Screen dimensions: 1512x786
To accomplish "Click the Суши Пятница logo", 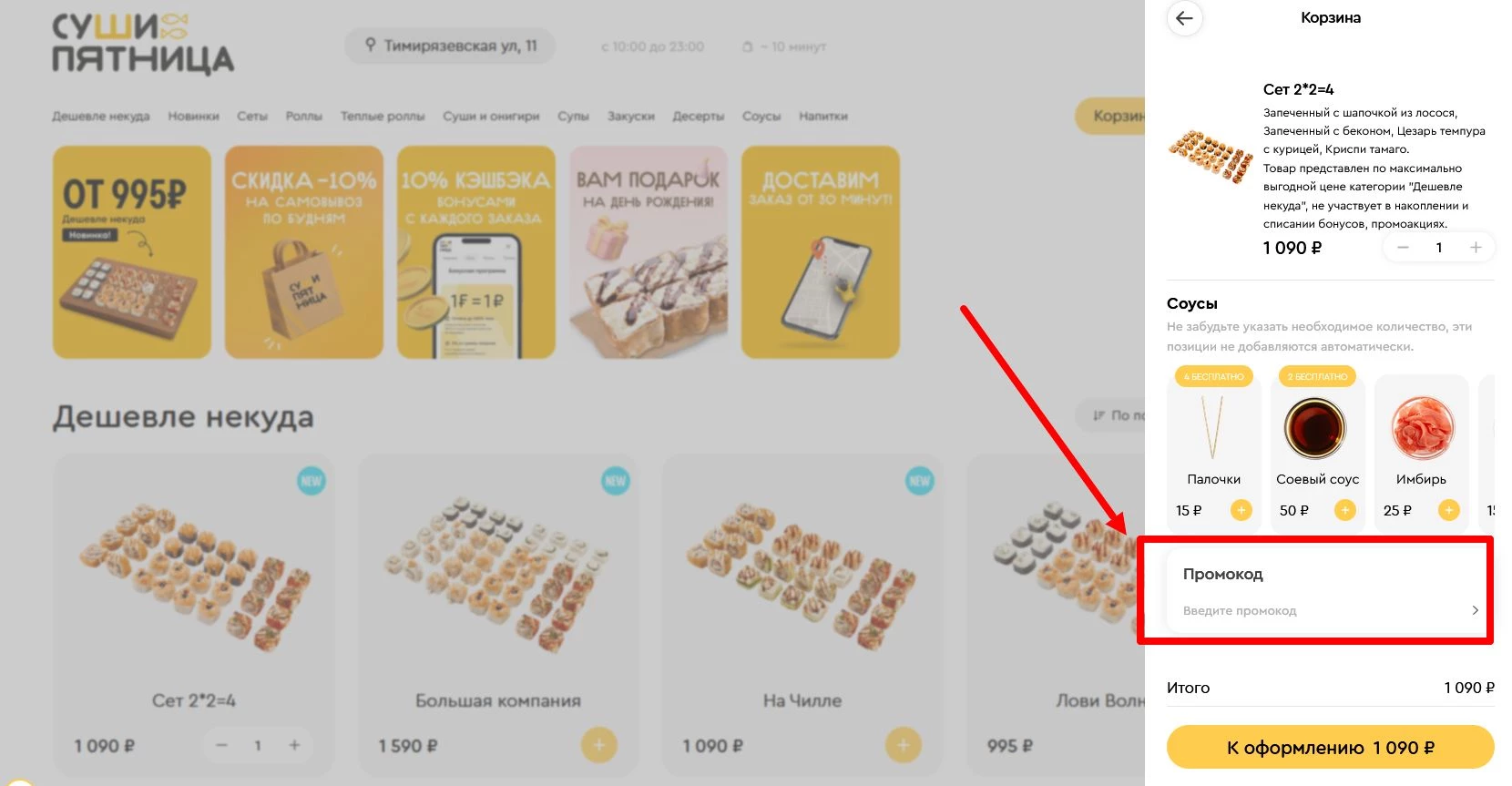I will (x=143, y=43).
